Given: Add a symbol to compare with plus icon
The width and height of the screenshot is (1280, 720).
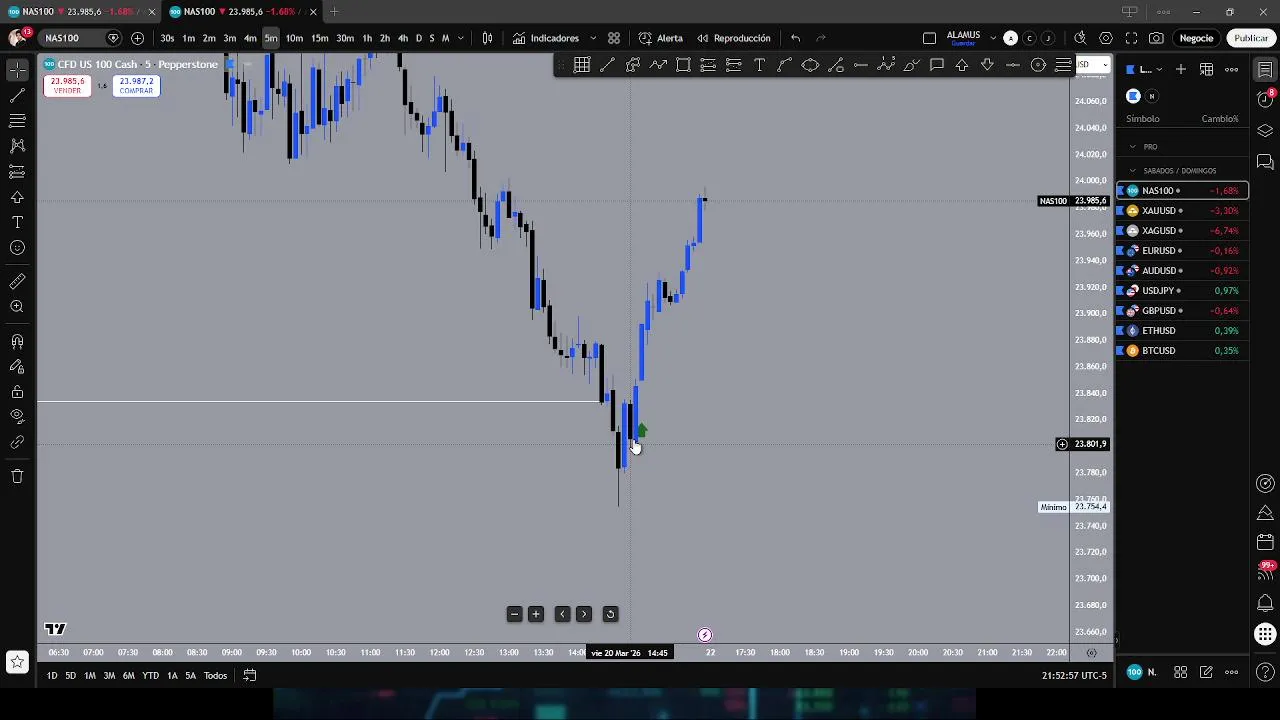Looking at the screenshot, I should (x=137, y=38).
